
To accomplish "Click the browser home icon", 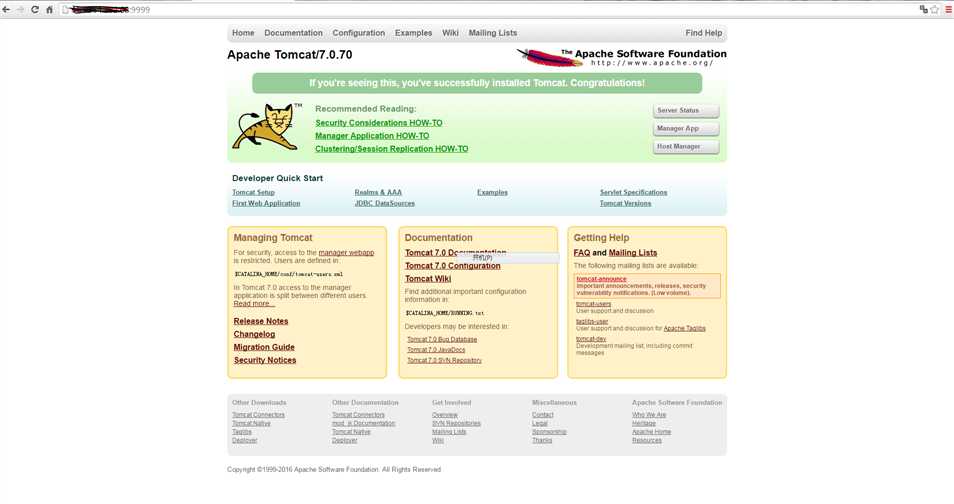I will pos(50,10).
